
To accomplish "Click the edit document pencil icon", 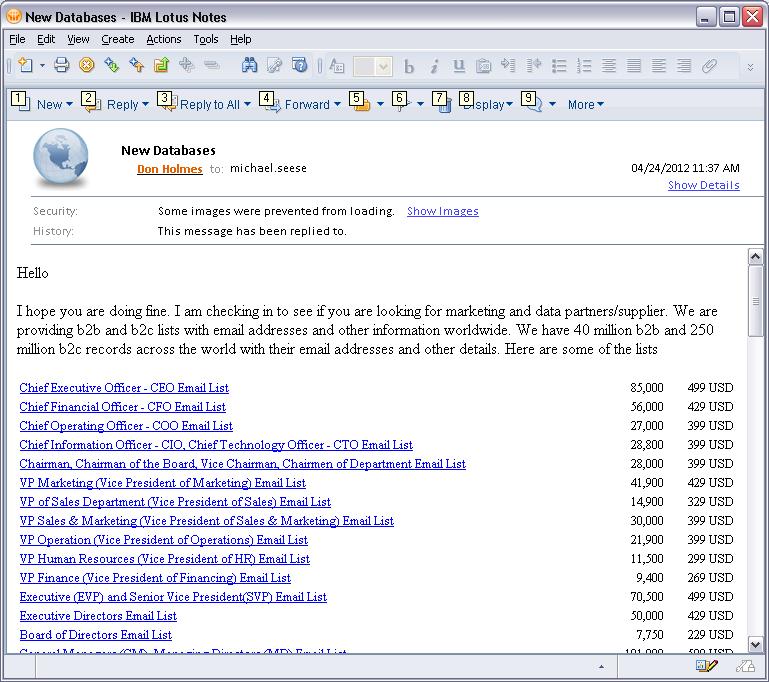I will [274, 65].
